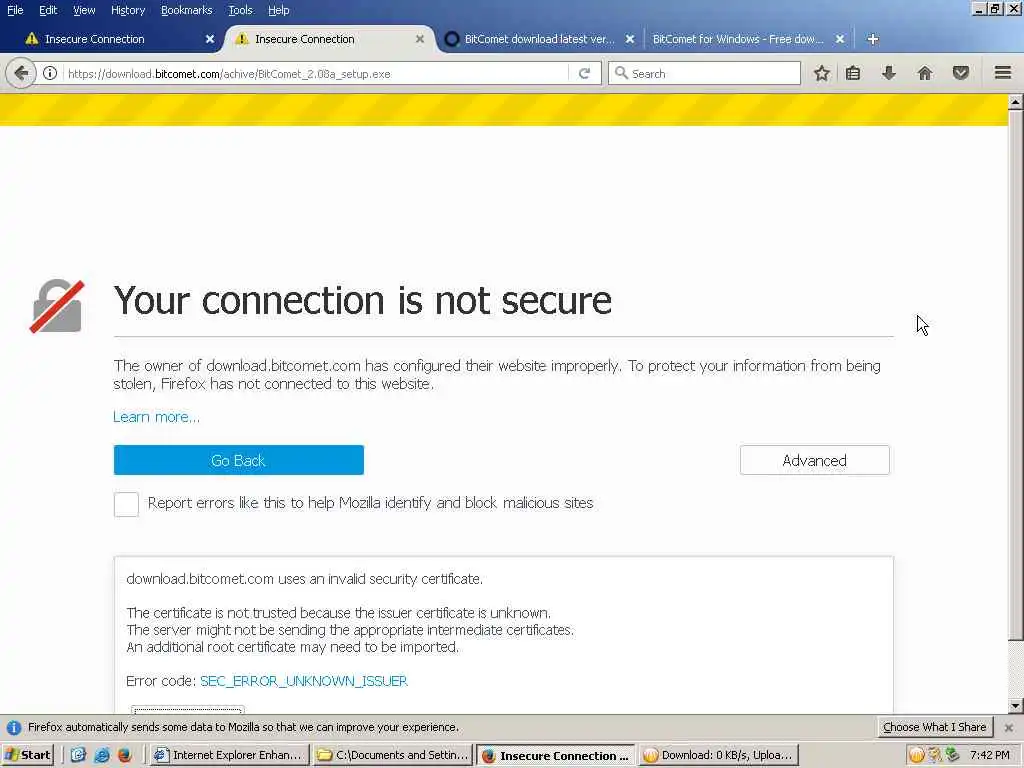Bookmark this page with the star icon
1024x768 pixels.
coord(822,73)
